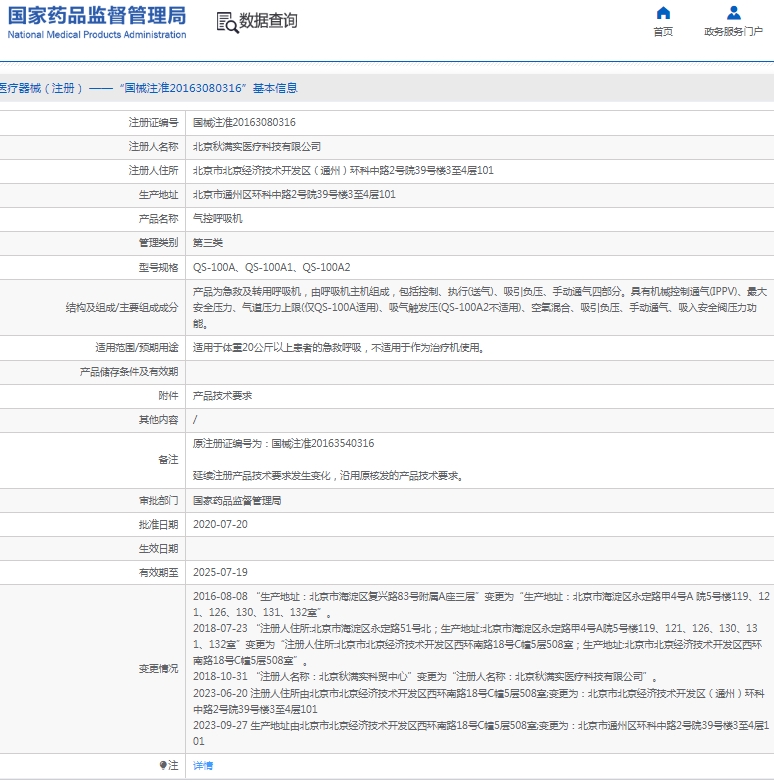
Task: Select remark line 延续注册产品技术要求发生变化
Action: pyautogui.click(x=329, y=475)
